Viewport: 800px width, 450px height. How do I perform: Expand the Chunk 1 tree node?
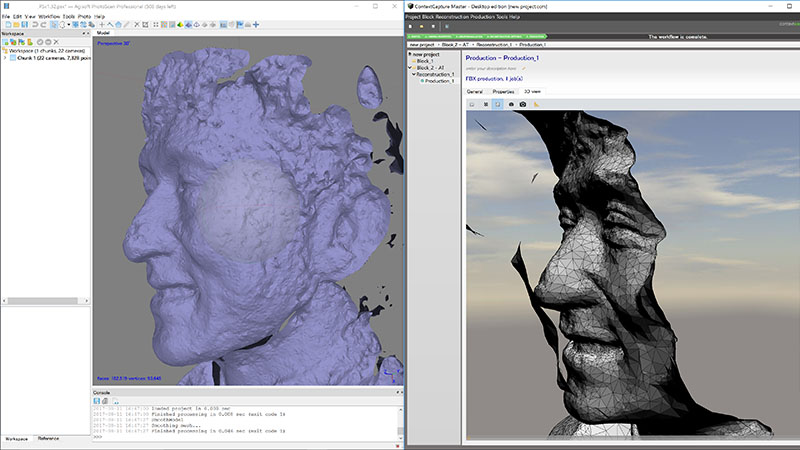(5, 58)
